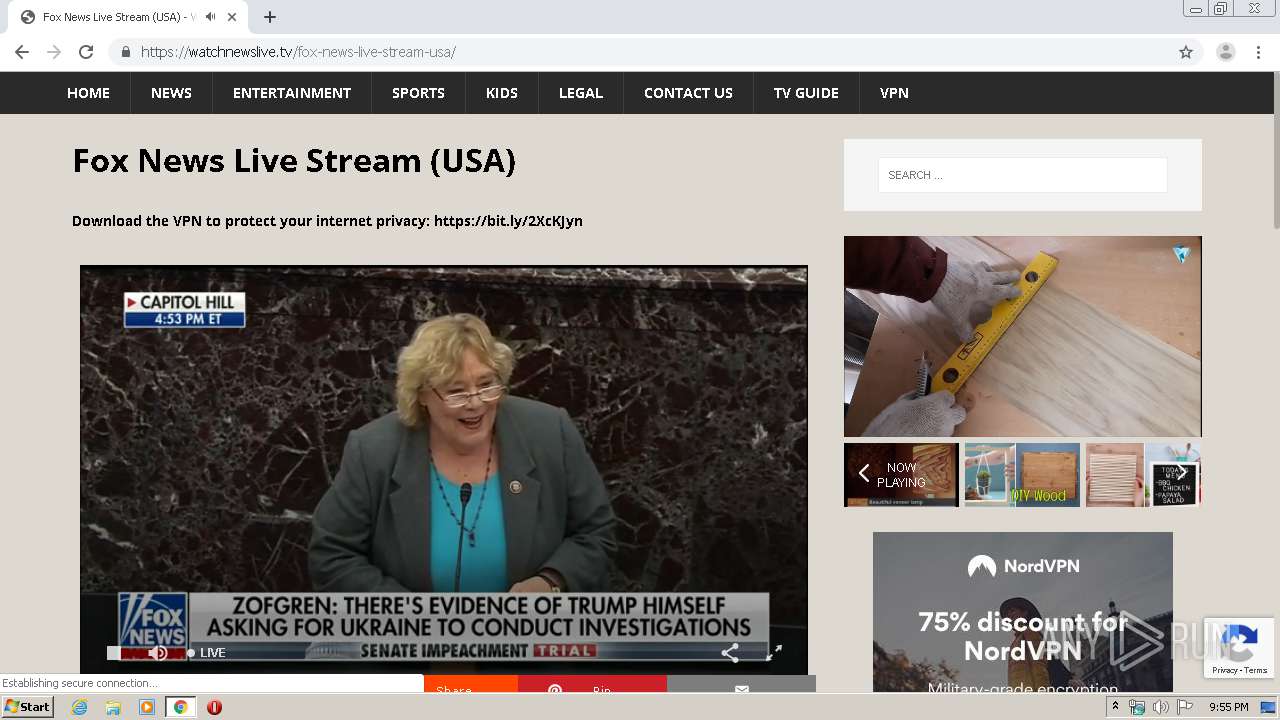1280x720 pixels.
Task: Click the orange Share button
Action: 471,684
